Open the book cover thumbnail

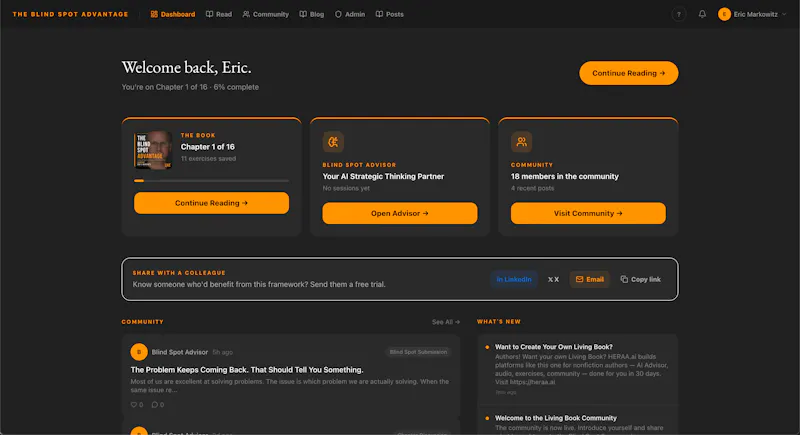pos(153,150)
